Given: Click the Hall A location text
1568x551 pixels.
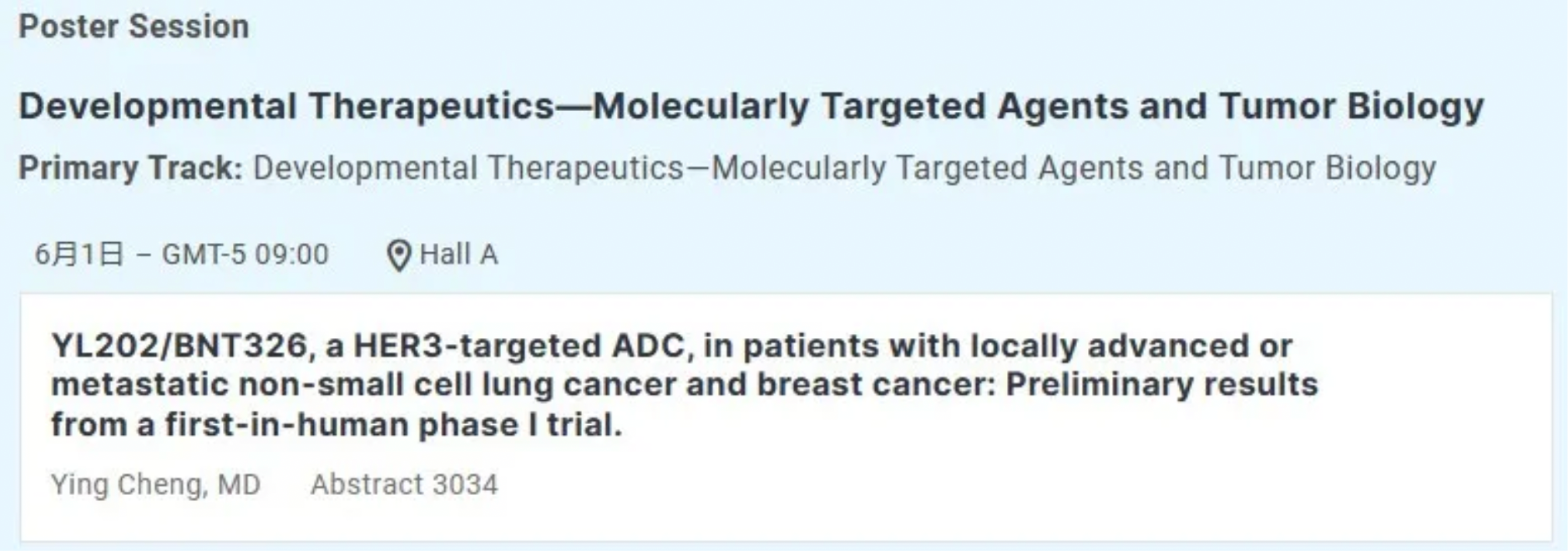Looking at the screenshot, I should click(458, 254).
